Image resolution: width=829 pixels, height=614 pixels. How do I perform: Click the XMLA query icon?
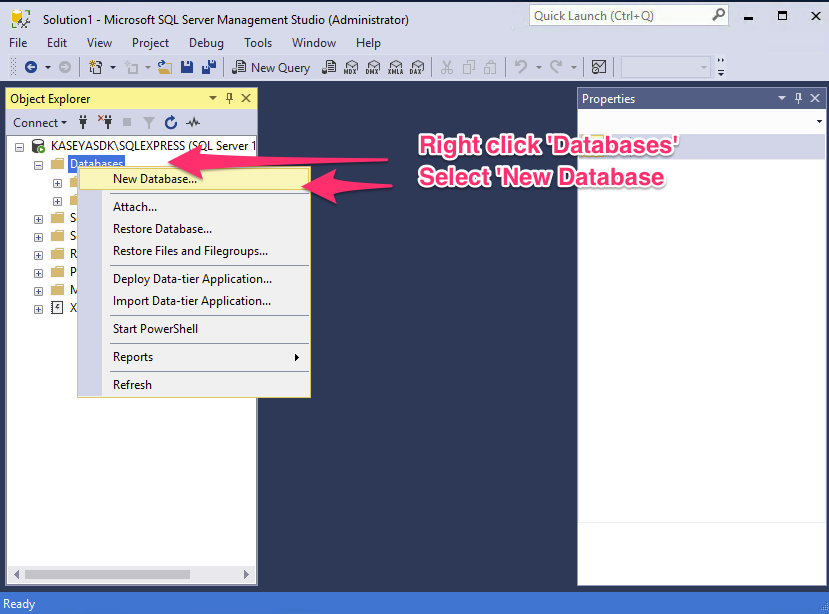point(395,67)
